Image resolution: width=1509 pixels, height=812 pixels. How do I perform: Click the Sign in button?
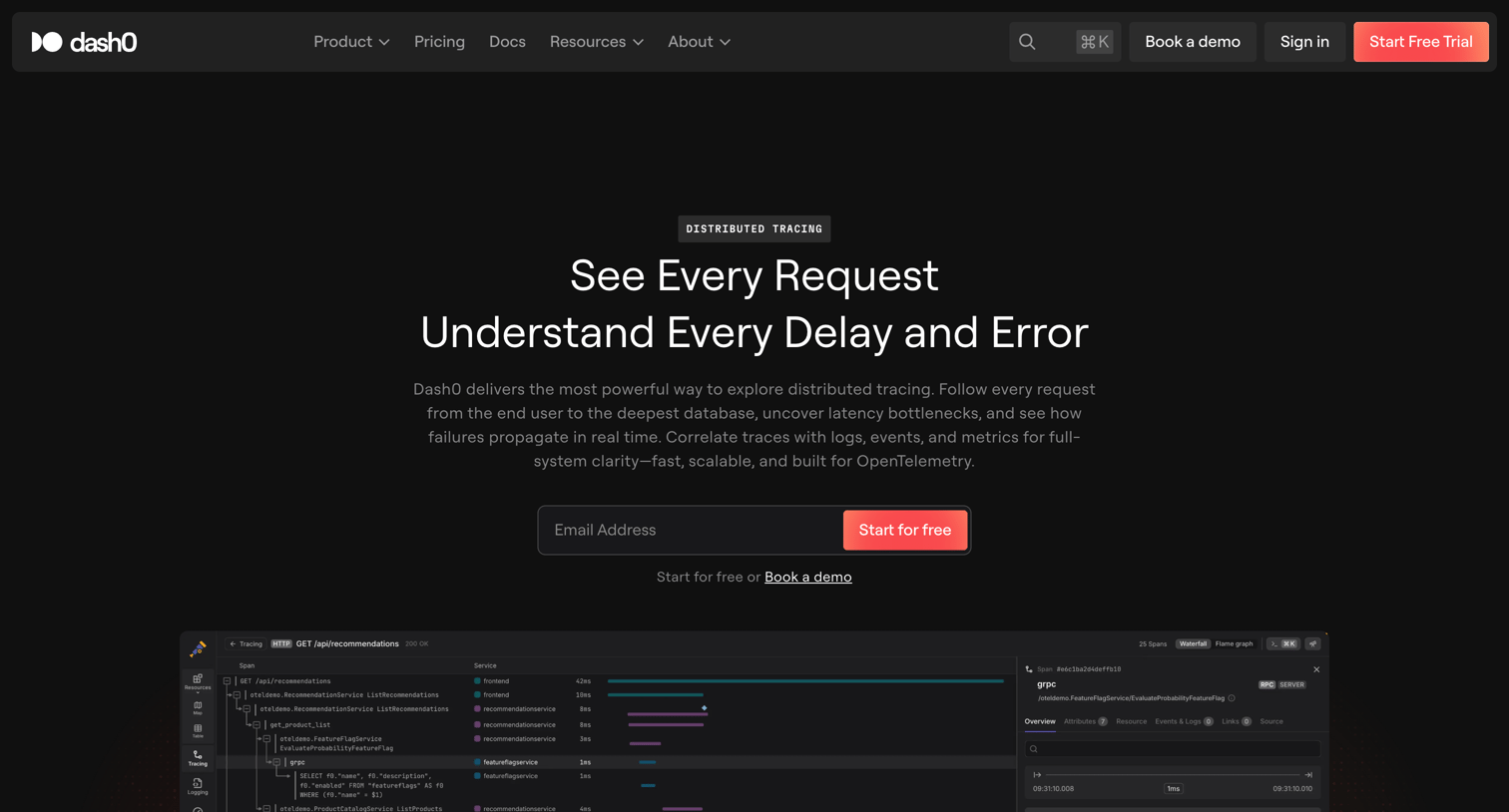pyautogui.click(x=1304, y=42)
